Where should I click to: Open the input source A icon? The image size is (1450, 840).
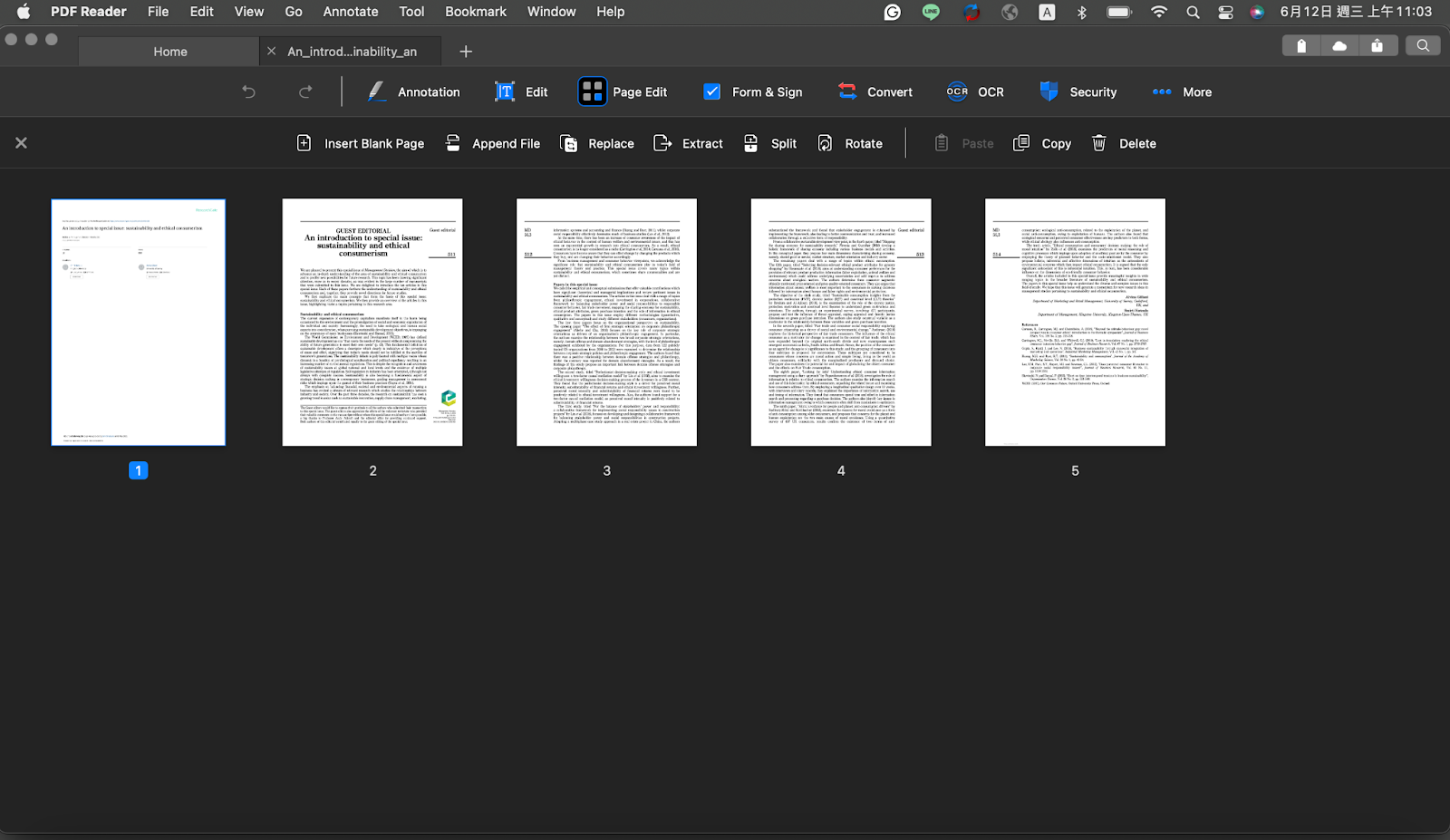(1047, 12)
